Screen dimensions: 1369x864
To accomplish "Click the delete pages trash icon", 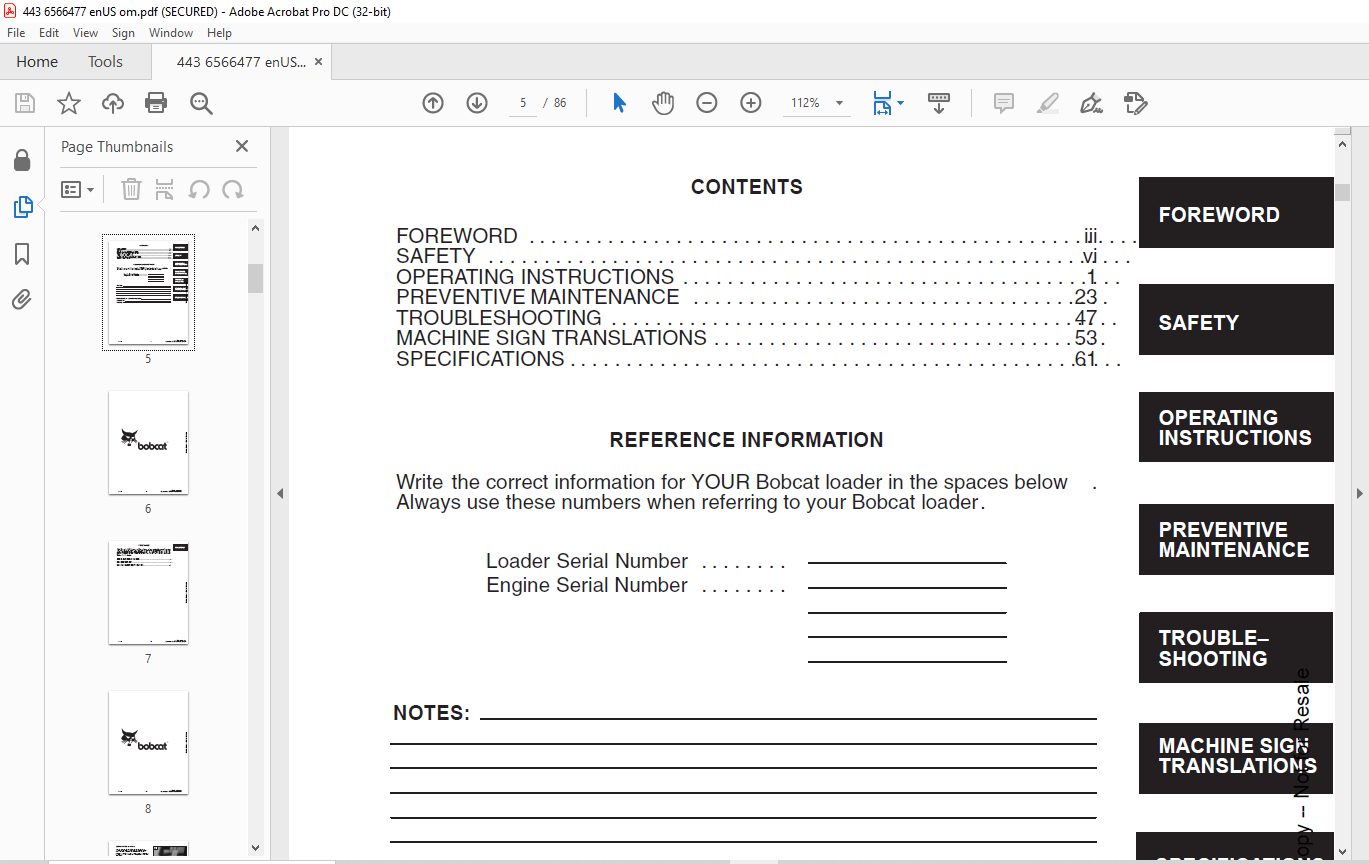I will [x=131, y=189].
